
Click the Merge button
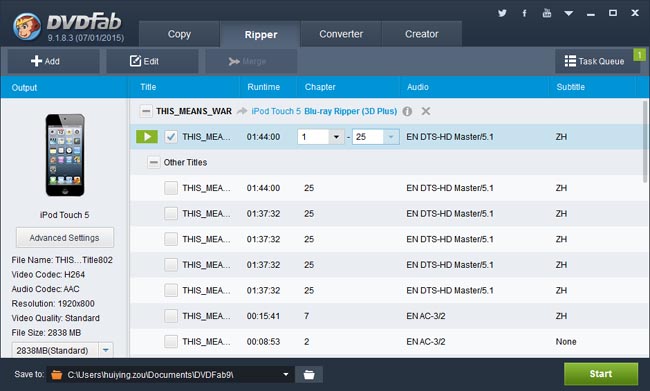click(x=251, y=61)
